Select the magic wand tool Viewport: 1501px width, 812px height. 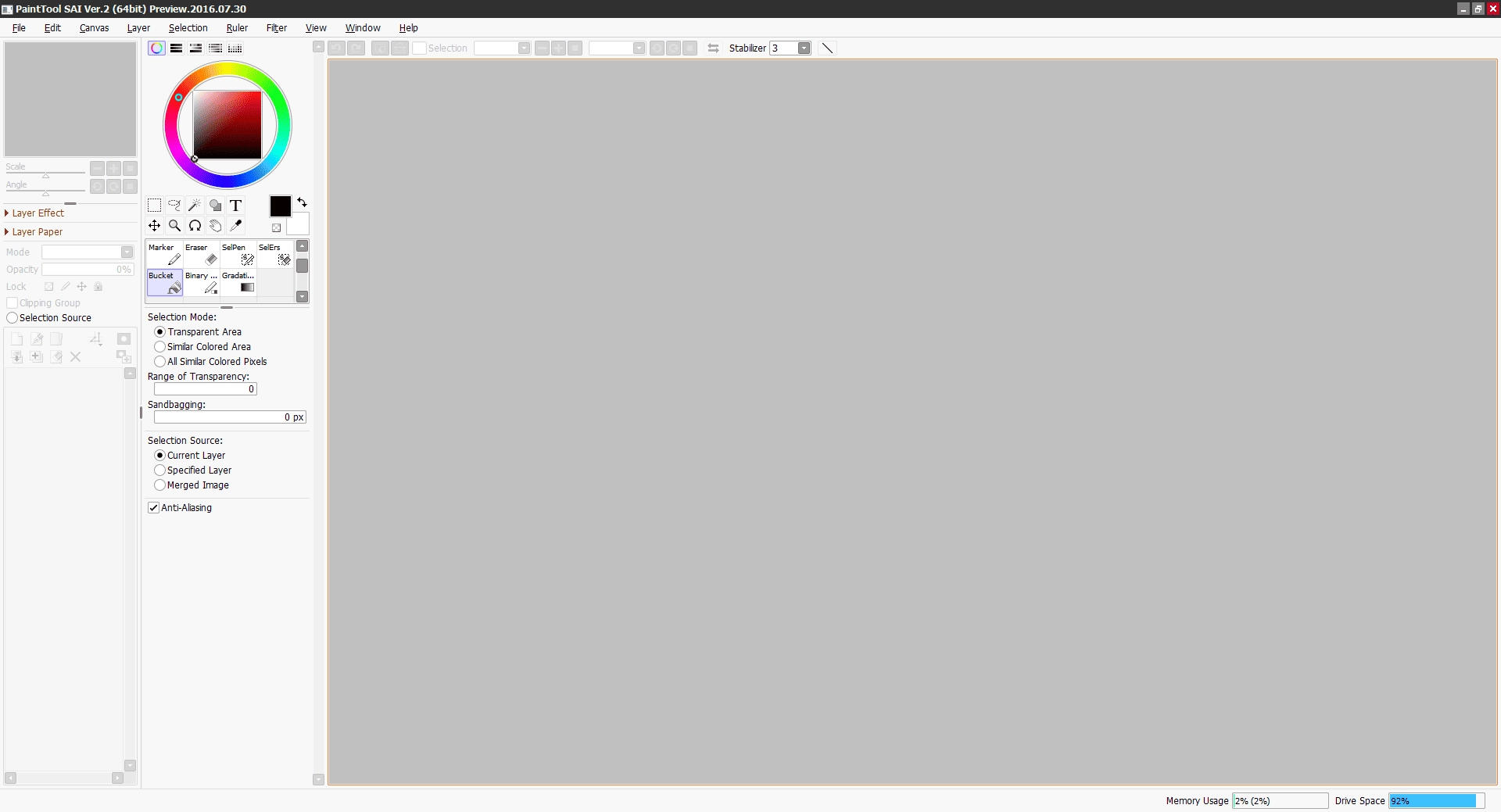pos(195,206)
